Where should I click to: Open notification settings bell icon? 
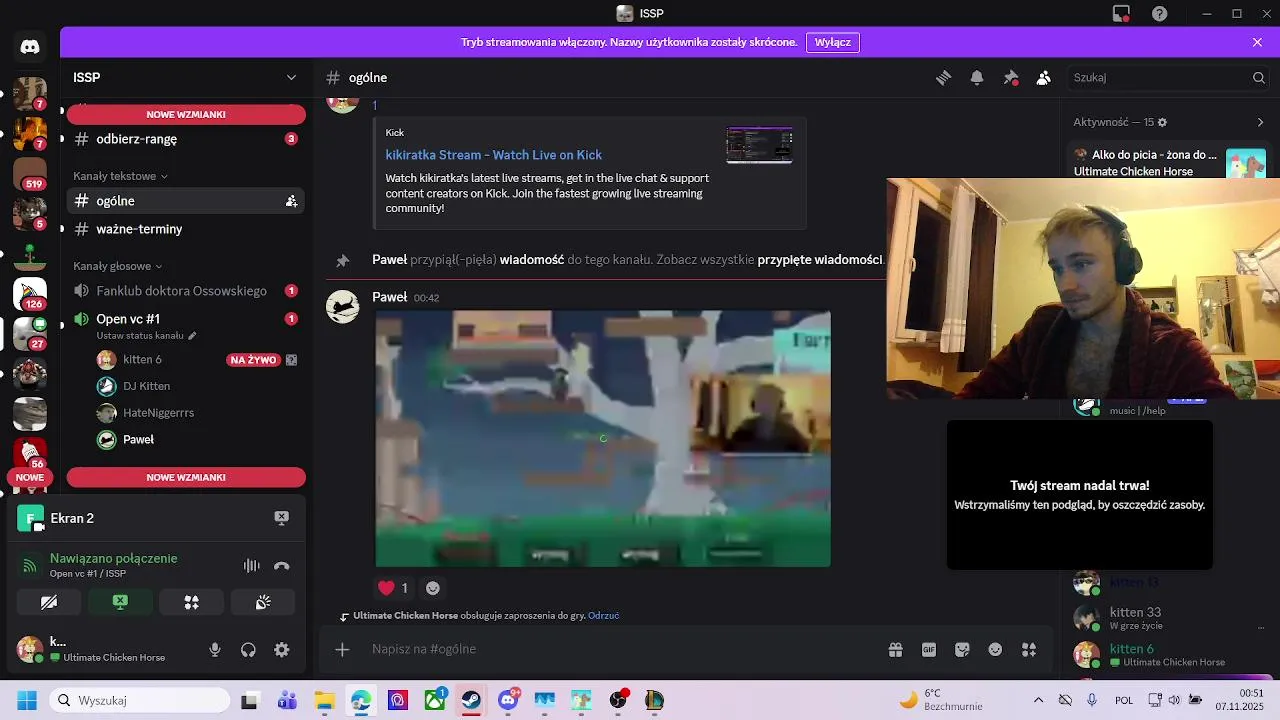[x=977, y=78]
